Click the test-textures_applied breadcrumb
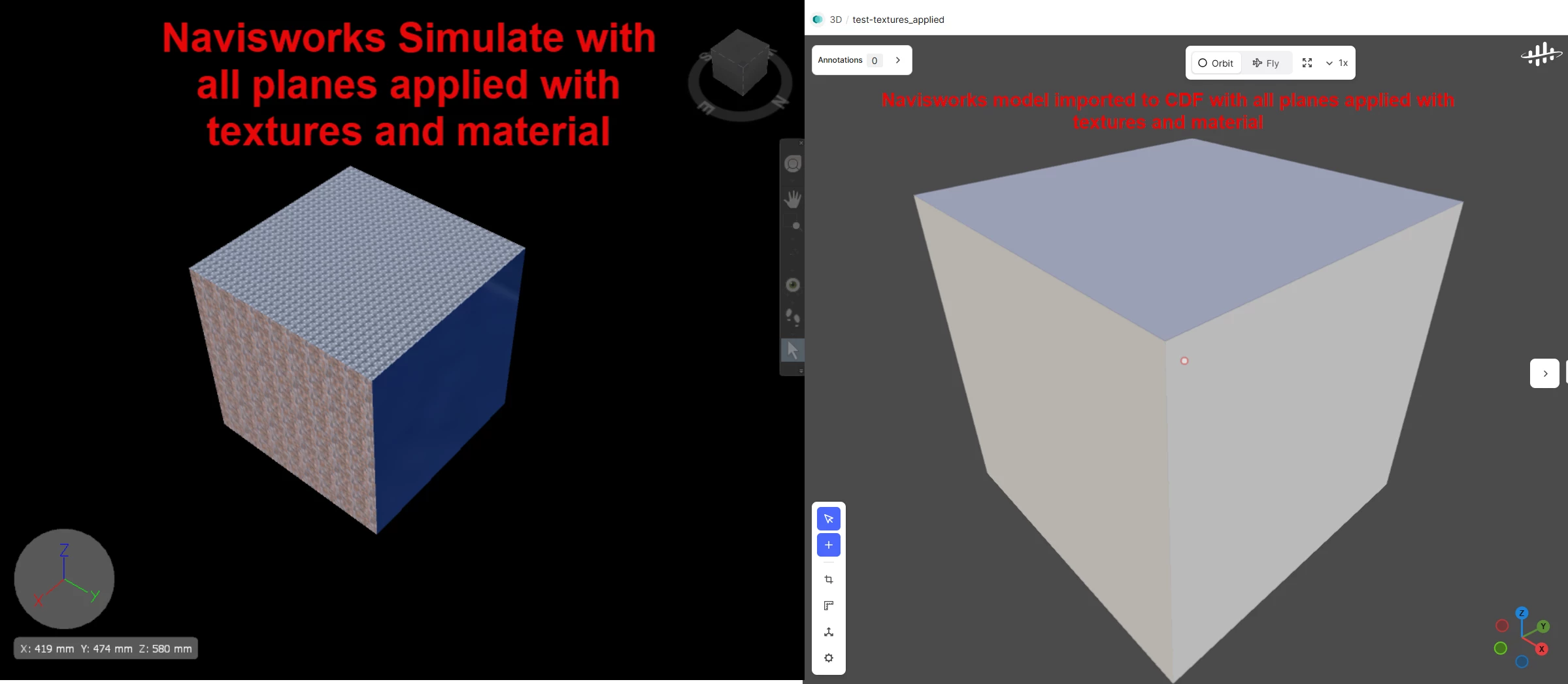This screenshot has width=1568, height=684. coord(898,20)
